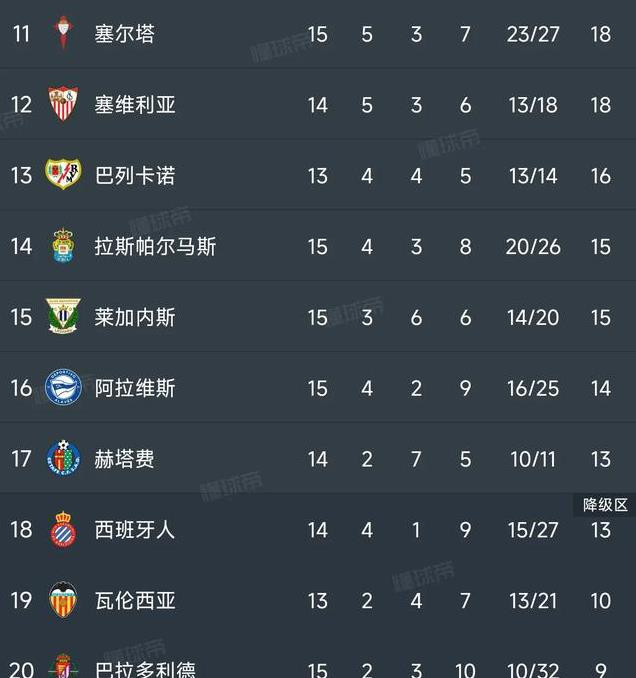The width and height of the screenshot is (636, 678).
Task: Select the Las Palmas (拉斯帕尔马斯) logo
Action: click(x=63, y=246)
